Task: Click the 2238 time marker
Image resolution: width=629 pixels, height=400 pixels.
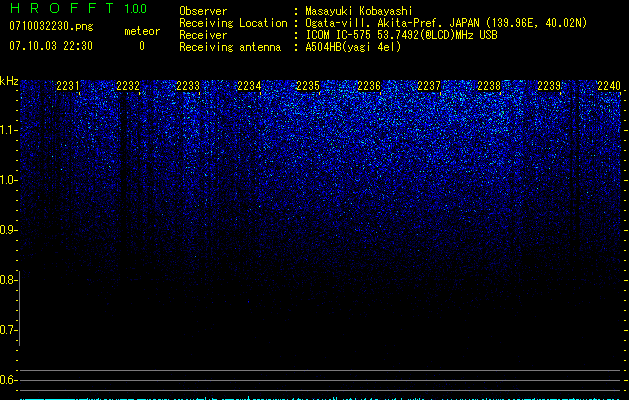Action: pyautogui.click(x=489, y=85)
